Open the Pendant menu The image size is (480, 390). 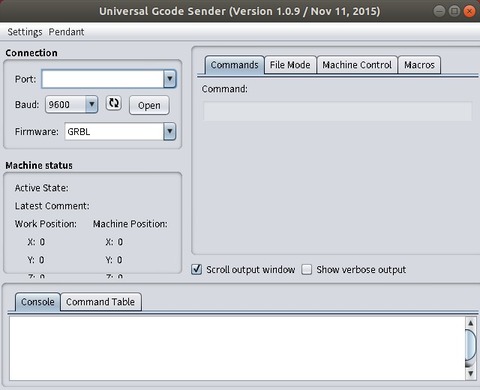66,32
